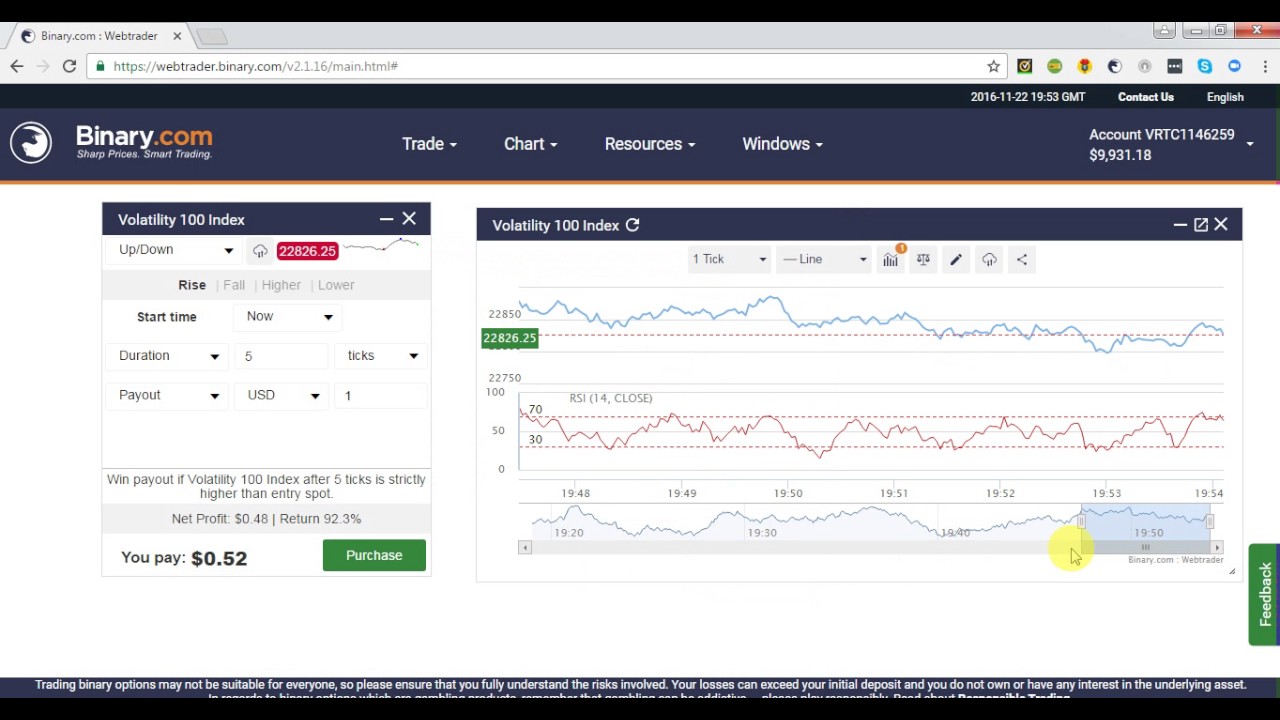Click the dark dots extension icon
This screenshot has width=1280, height=720.
click(x=1174, y=66)
